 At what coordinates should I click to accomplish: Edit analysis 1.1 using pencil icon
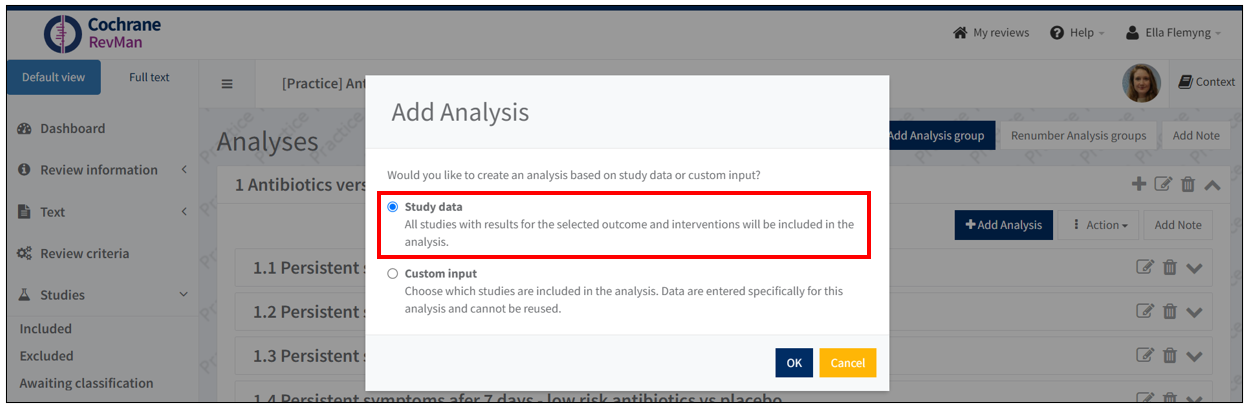[x=1145, y=267]
